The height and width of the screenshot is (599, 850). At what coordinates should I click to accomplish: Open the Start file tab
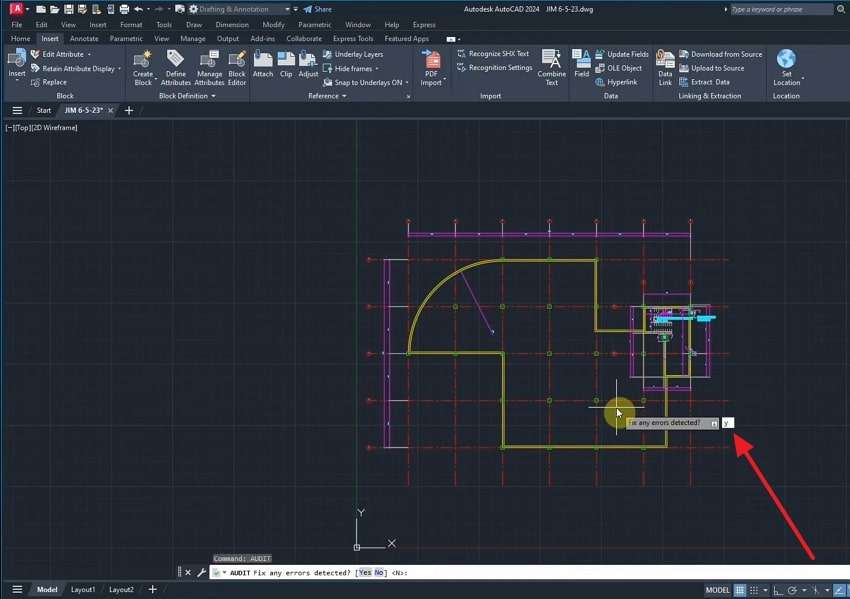pyautogui.click(x=43, y=111)
